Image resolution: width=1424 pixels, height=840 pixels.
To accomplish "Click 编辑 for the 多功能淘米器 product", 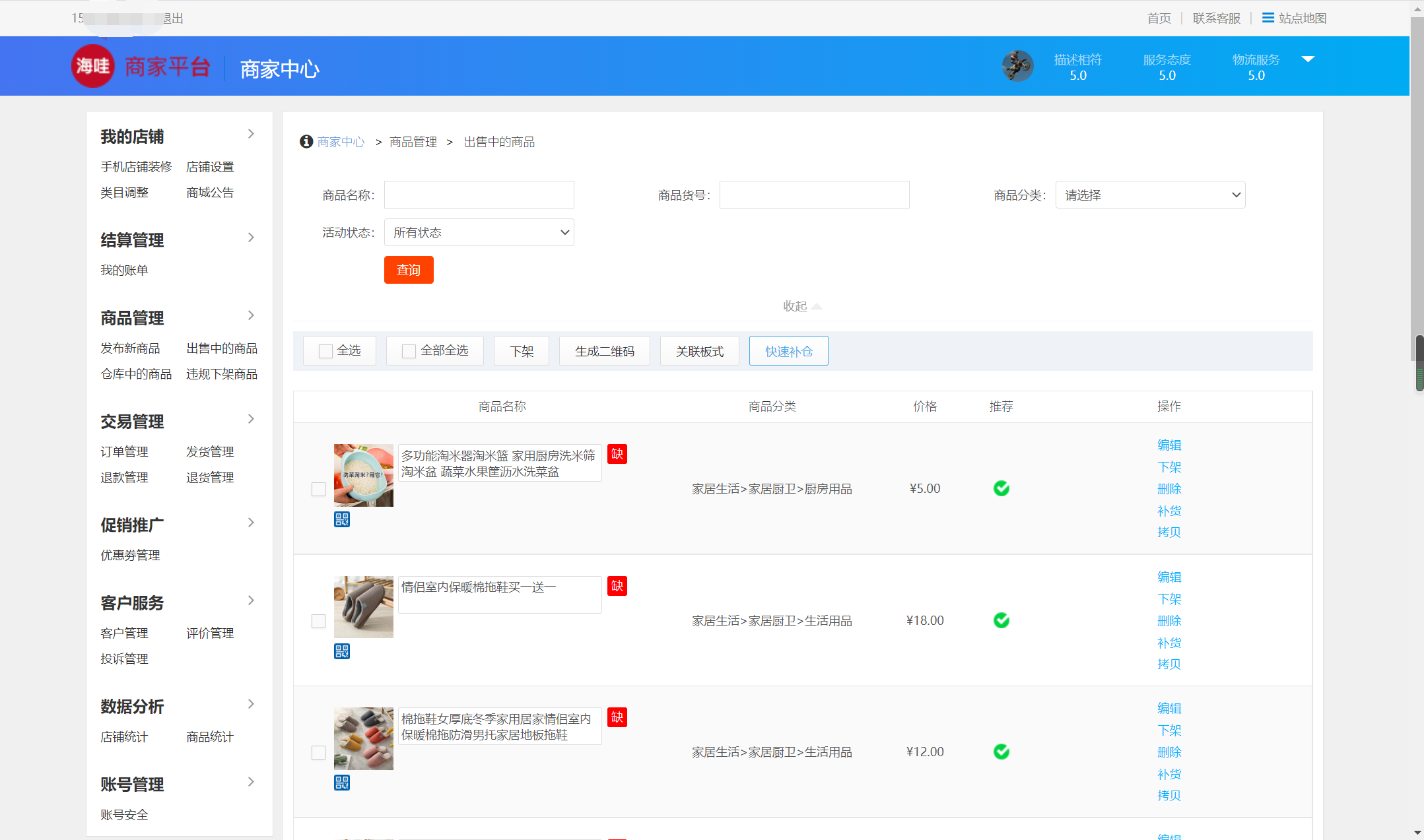I will click(1169, 445).
